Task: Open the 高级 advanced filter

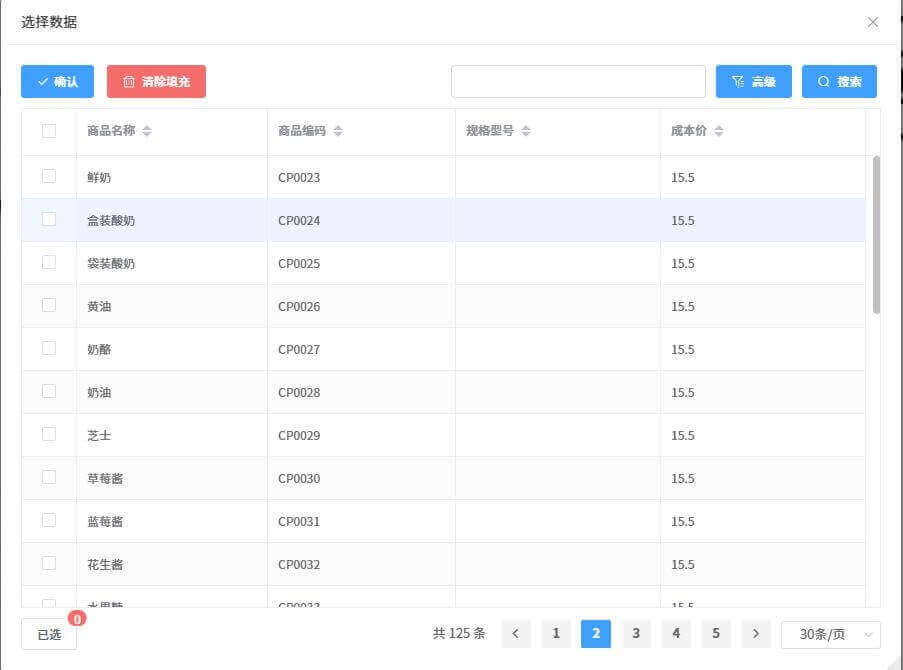Action: tap(753, 82)
